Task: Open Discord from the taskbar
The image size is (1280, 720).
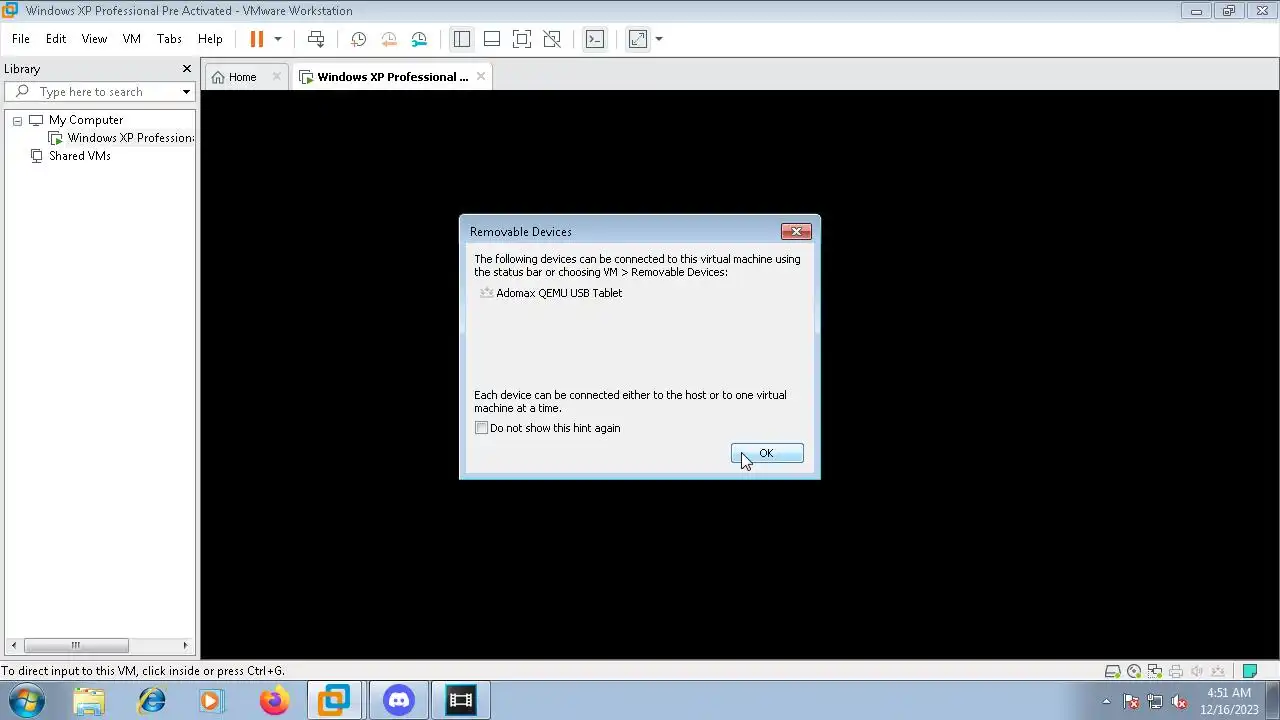Action: point(399,701)
